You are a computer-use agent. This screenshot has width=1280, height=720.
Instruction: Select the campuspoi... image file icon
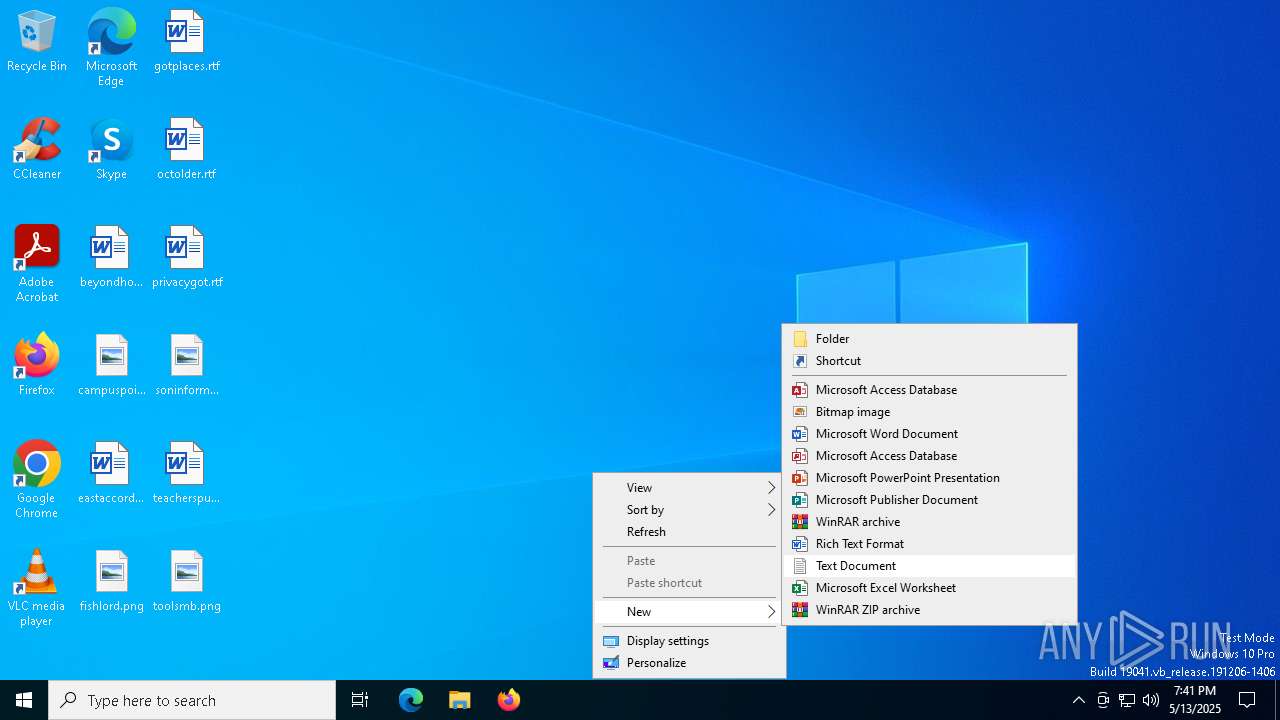click(111, 366)
